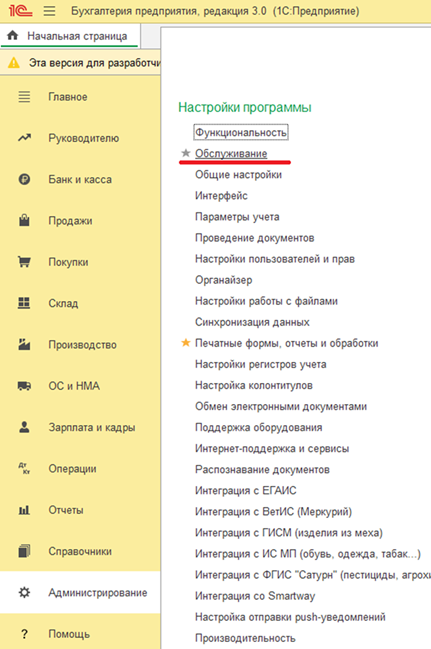This screenshot has width=431, height=649.
Task: Click the Руководителю trend chart icon
Action: tap(24, 138)
